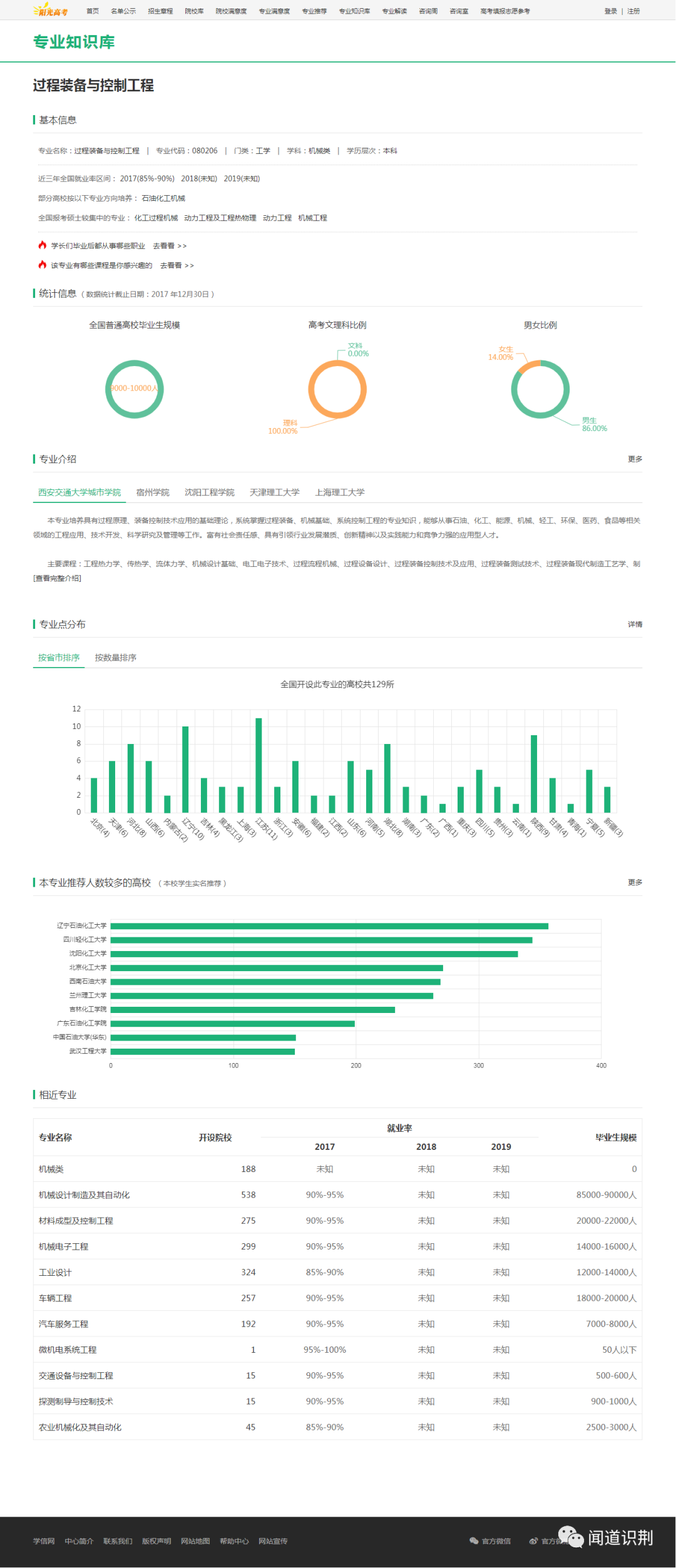Click 化工过程机械 in the postgraduate majors list
Screen dimensions: 676x1568
[156, 218]
